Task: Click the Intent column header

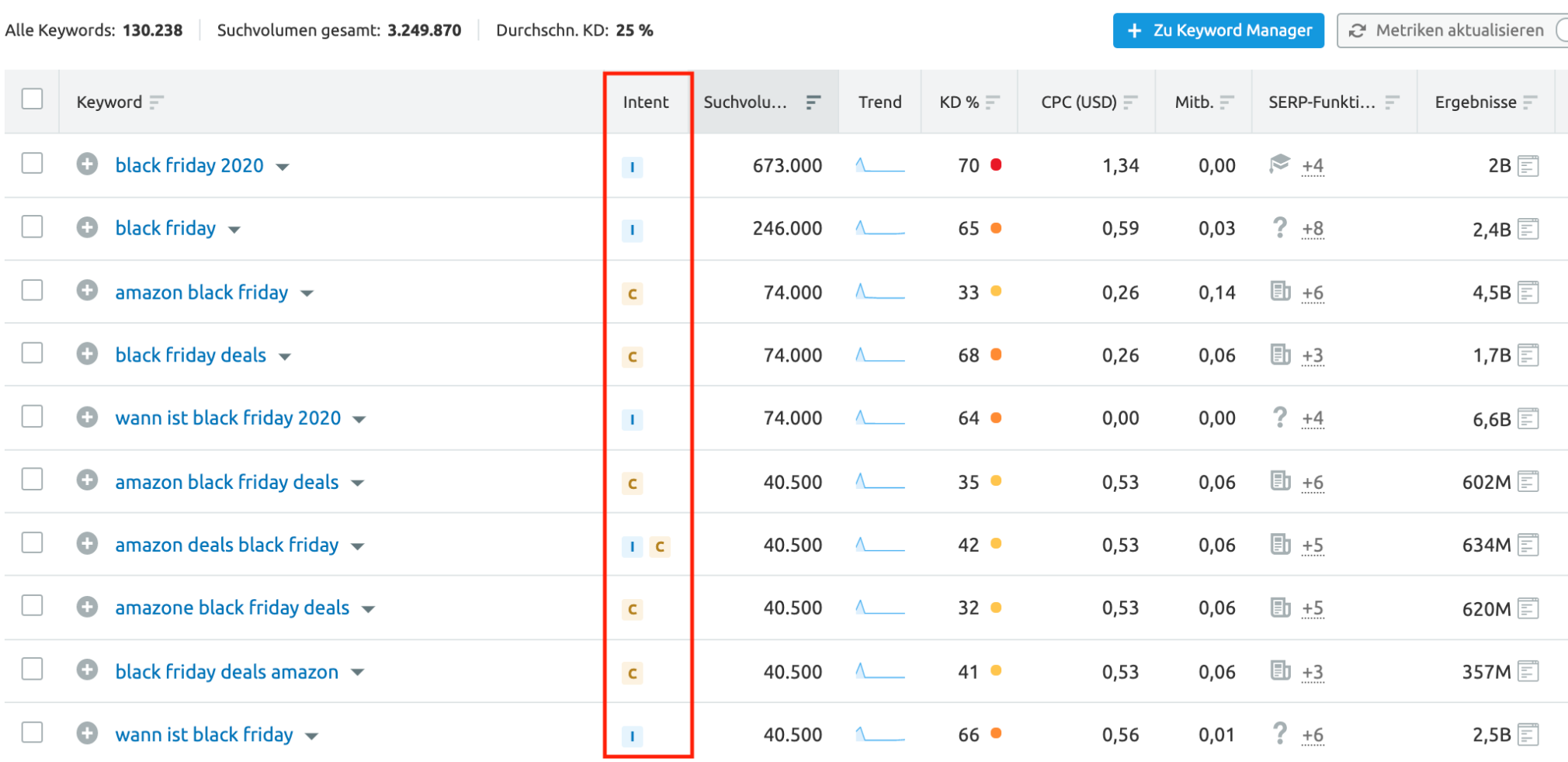Action: point(646,102)
